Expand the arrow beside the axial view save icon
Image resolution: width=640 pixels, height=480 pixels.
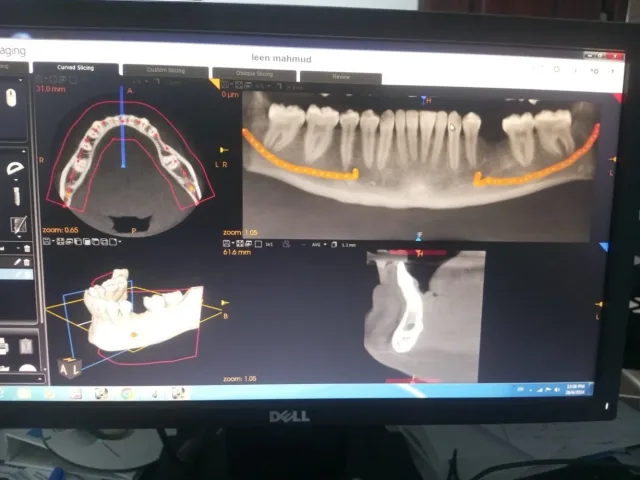[x=53, y=242]
